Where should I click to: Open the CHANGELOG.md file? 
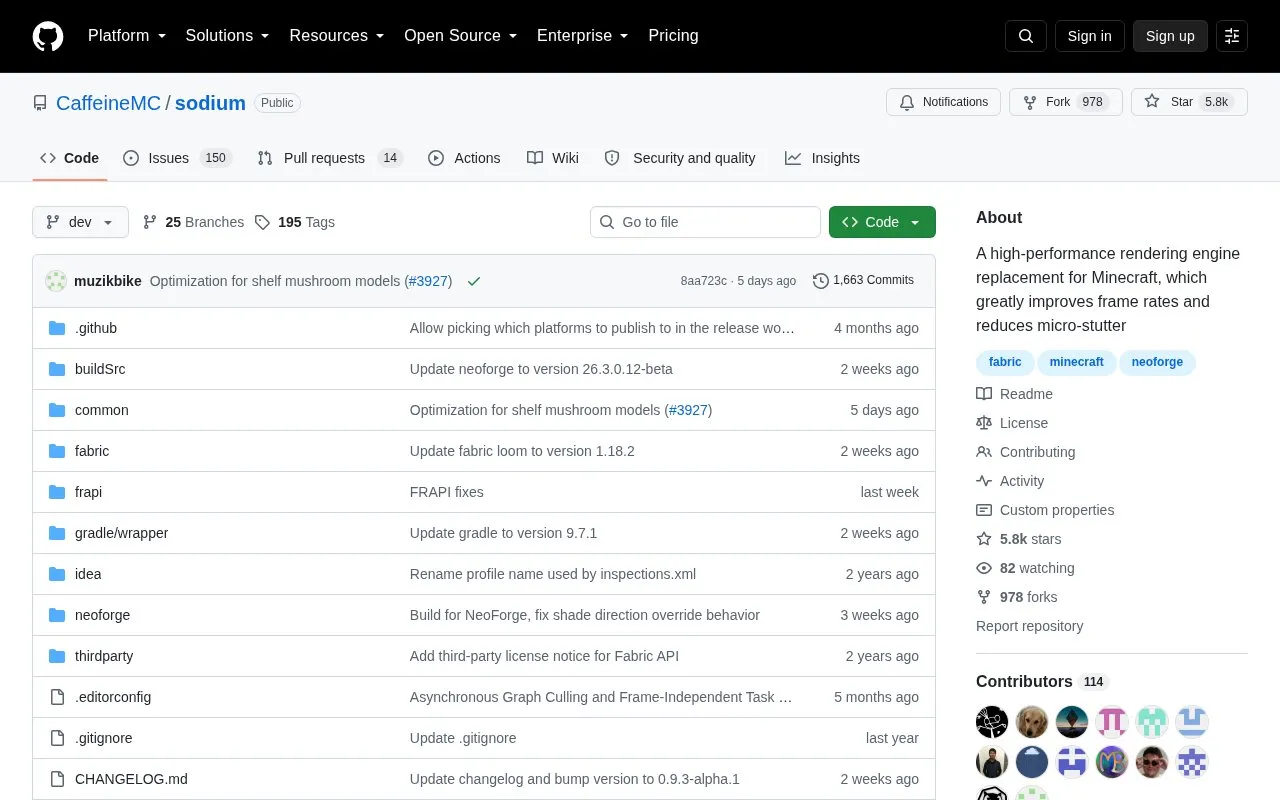131,779
